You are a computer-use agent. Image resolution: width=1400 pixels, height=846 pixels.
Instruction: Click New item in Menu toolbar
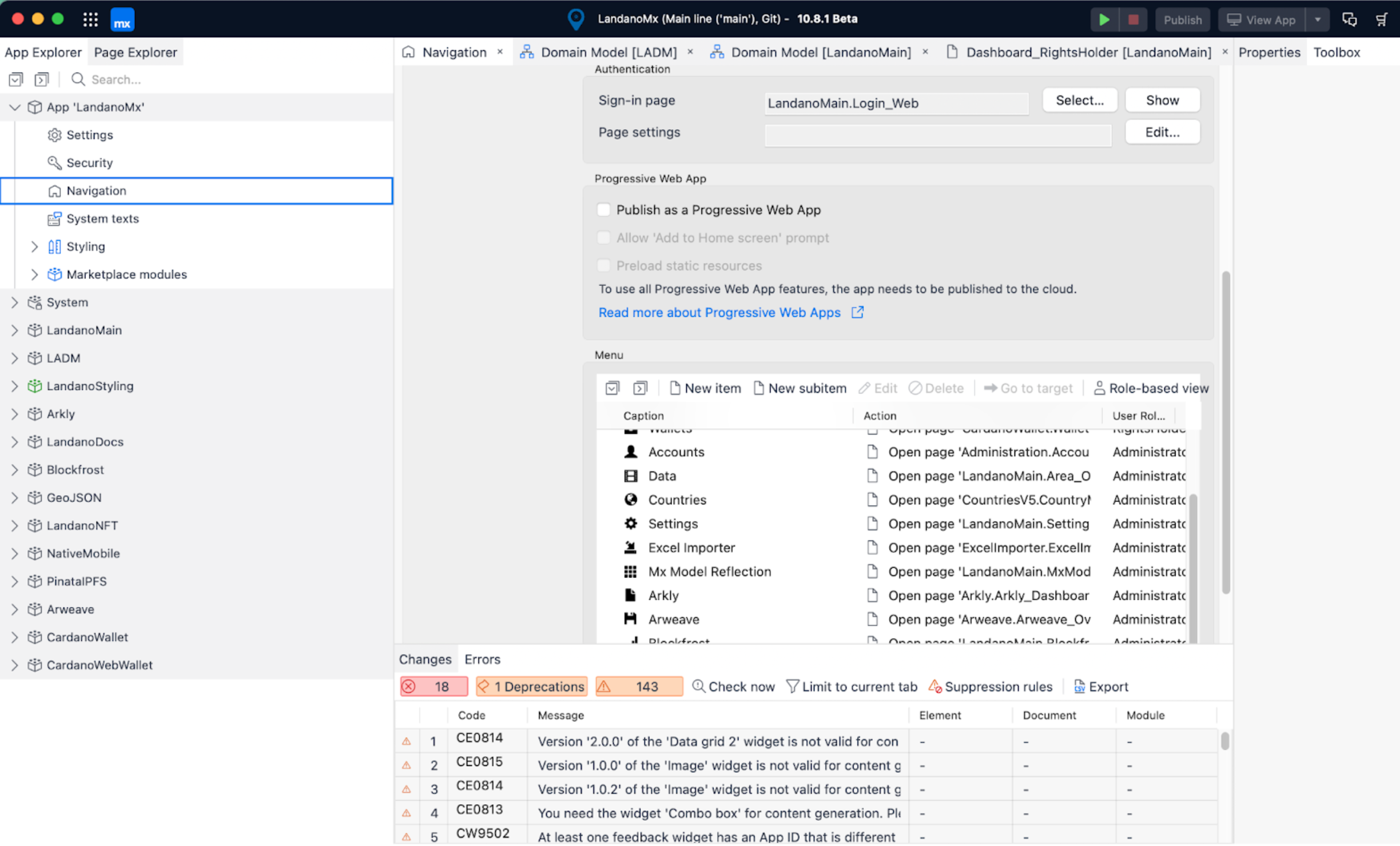tap(705, 388)
